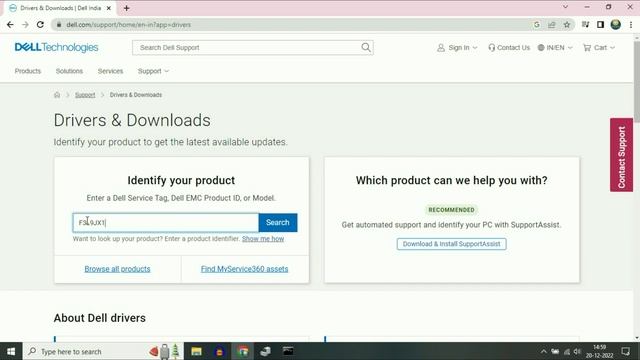
Task: Open the notification center icon
Action: pos(626,351)
